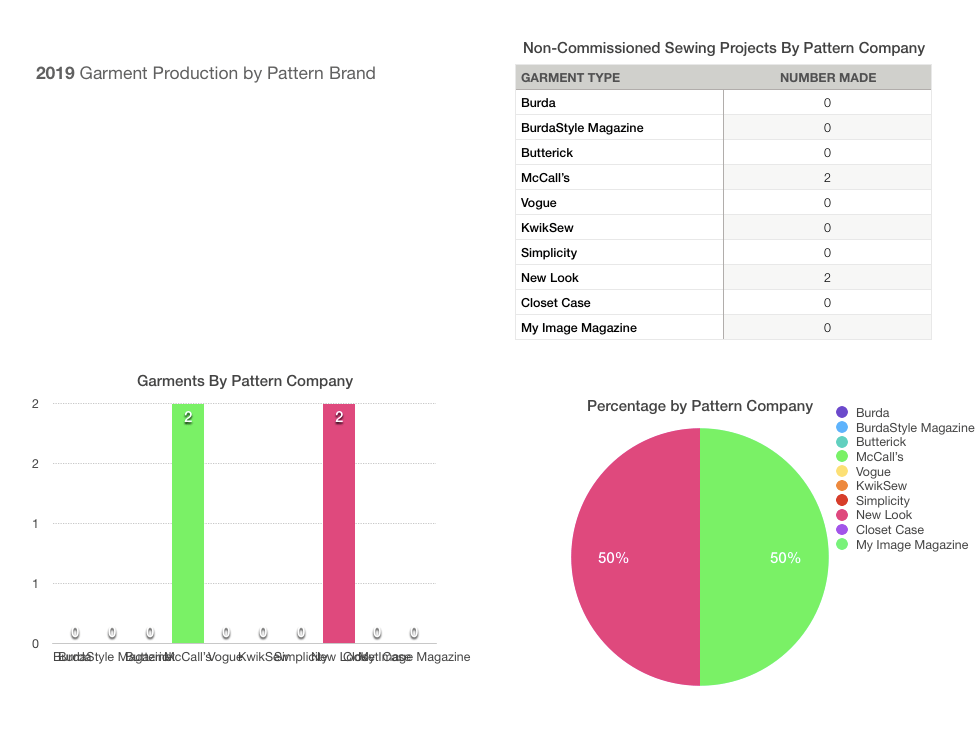
Task: Click the Closet Case legend dot
Action: 842,530
